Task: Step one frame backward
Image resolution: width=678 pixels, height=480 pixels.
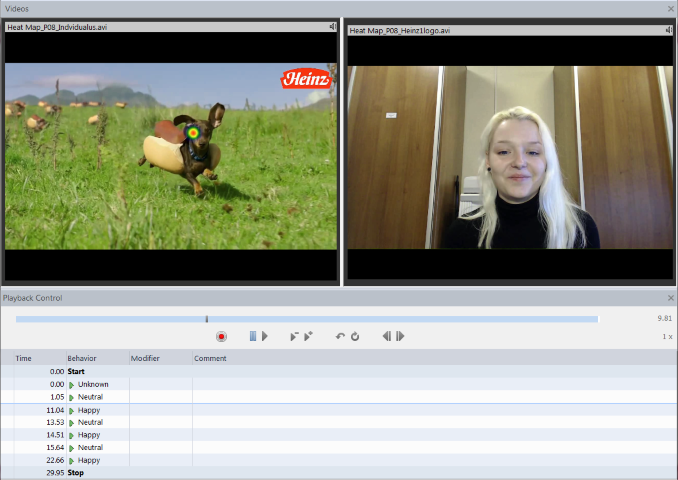Action: point(387,336)
